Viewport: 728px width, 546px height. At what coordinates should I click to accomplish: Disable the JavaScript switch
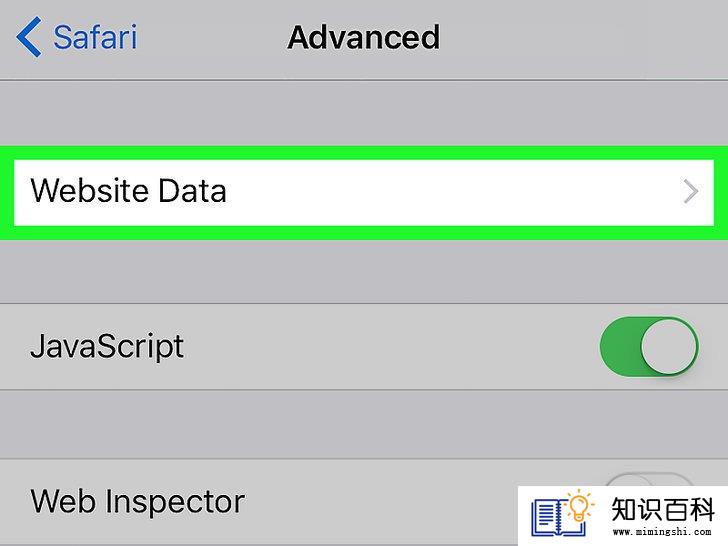[649, 346]
